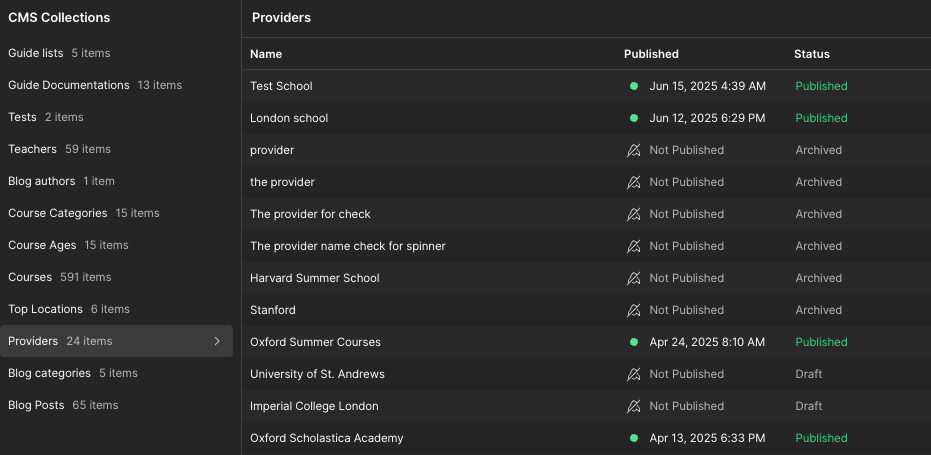931x455 pixels.
Task: Click green dot for Oxford Scholastica Academy
Action: coord(634,438)
